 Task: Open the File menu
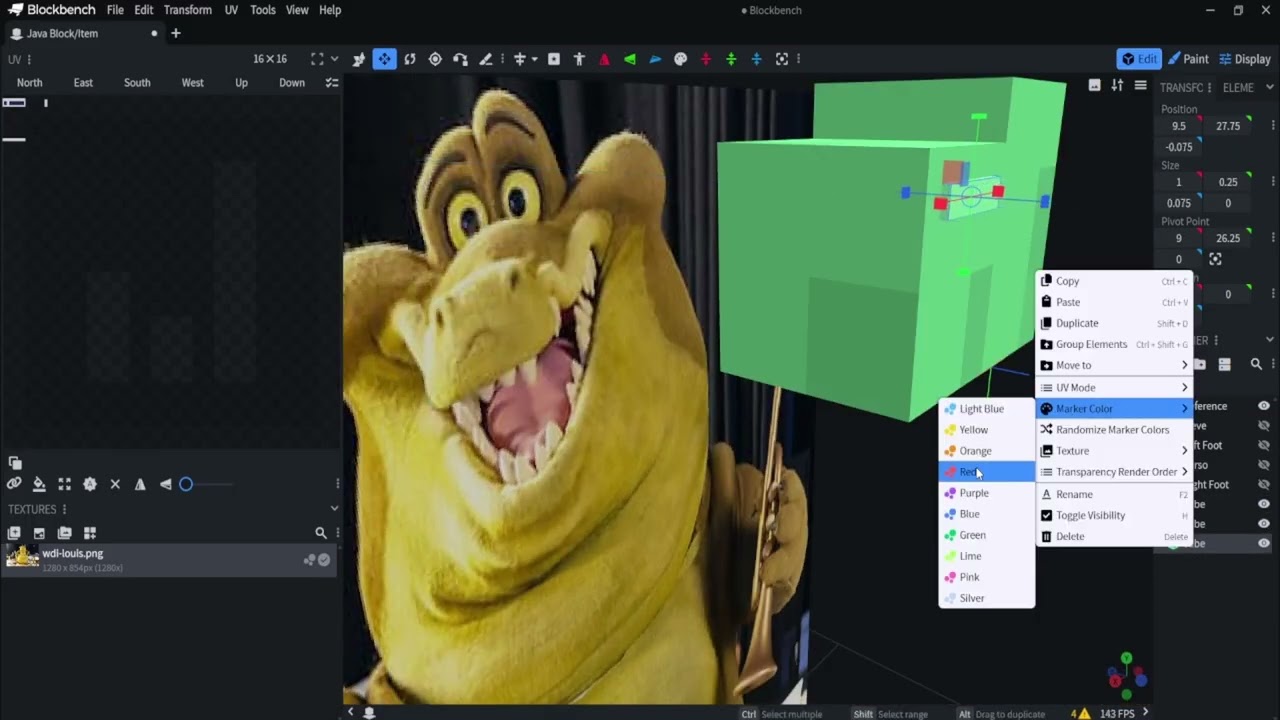pyautogui.click(x=115, y=10)
